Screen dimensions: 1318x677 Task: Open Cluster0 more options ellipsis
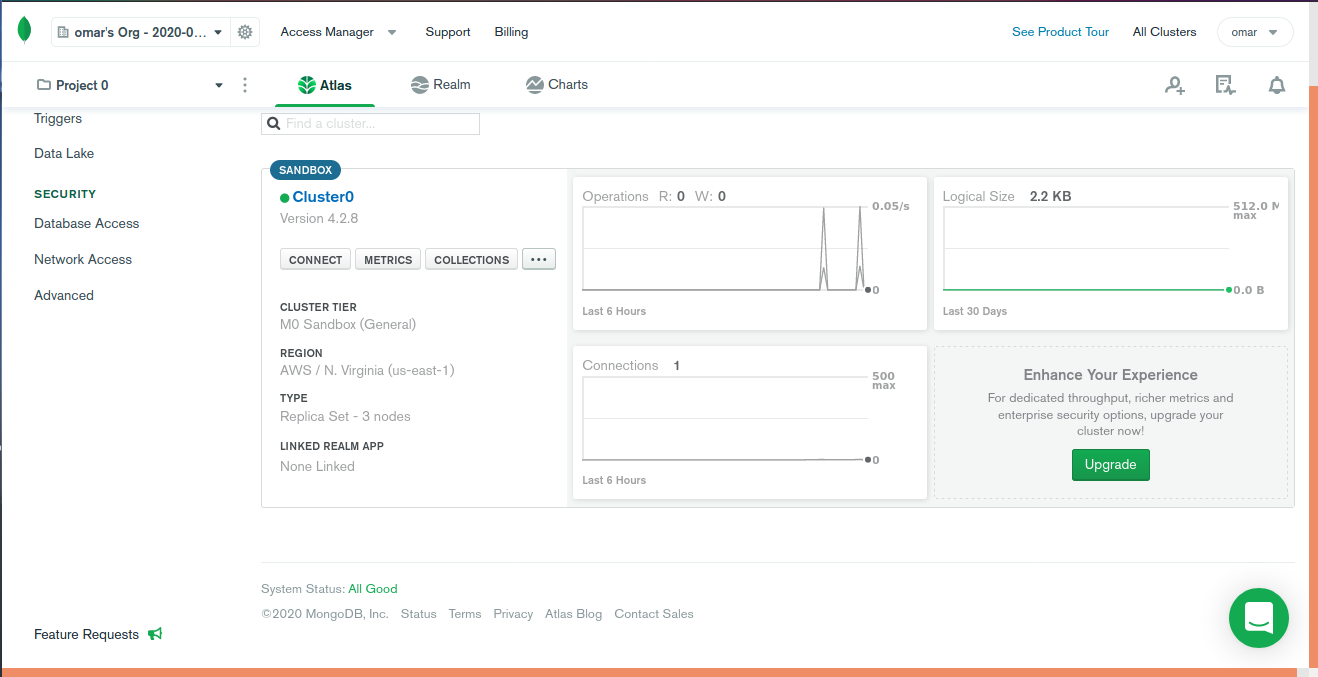[539, 259]
